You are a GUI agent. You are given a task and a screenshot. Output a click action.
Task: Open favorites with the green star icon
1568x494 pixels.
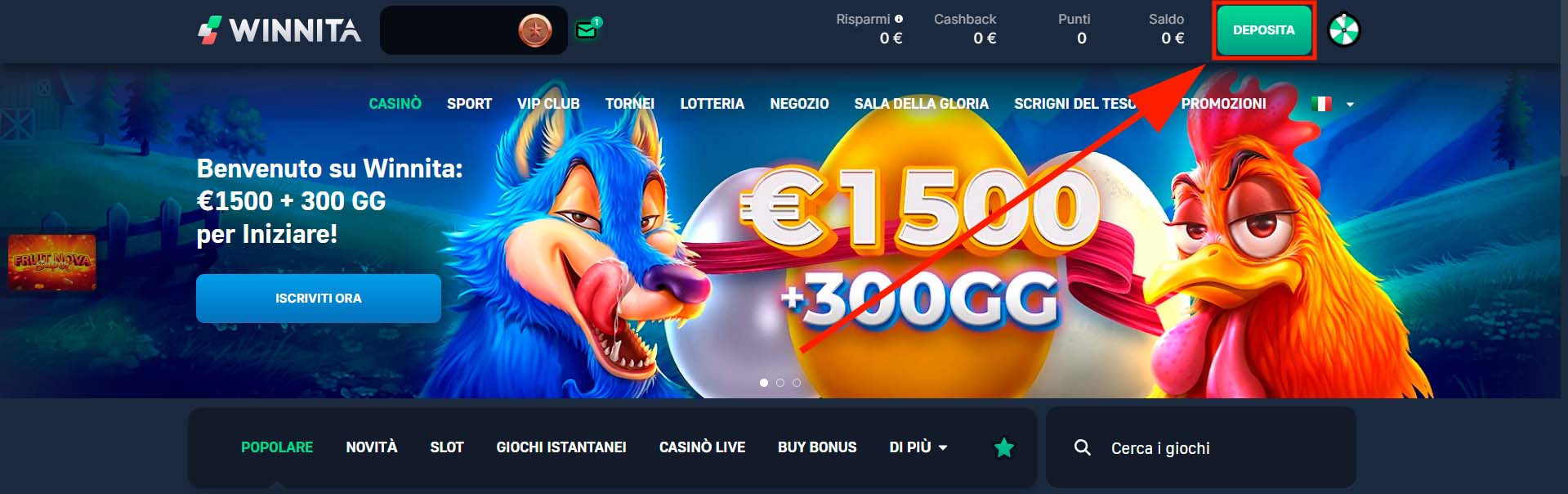1004,447
